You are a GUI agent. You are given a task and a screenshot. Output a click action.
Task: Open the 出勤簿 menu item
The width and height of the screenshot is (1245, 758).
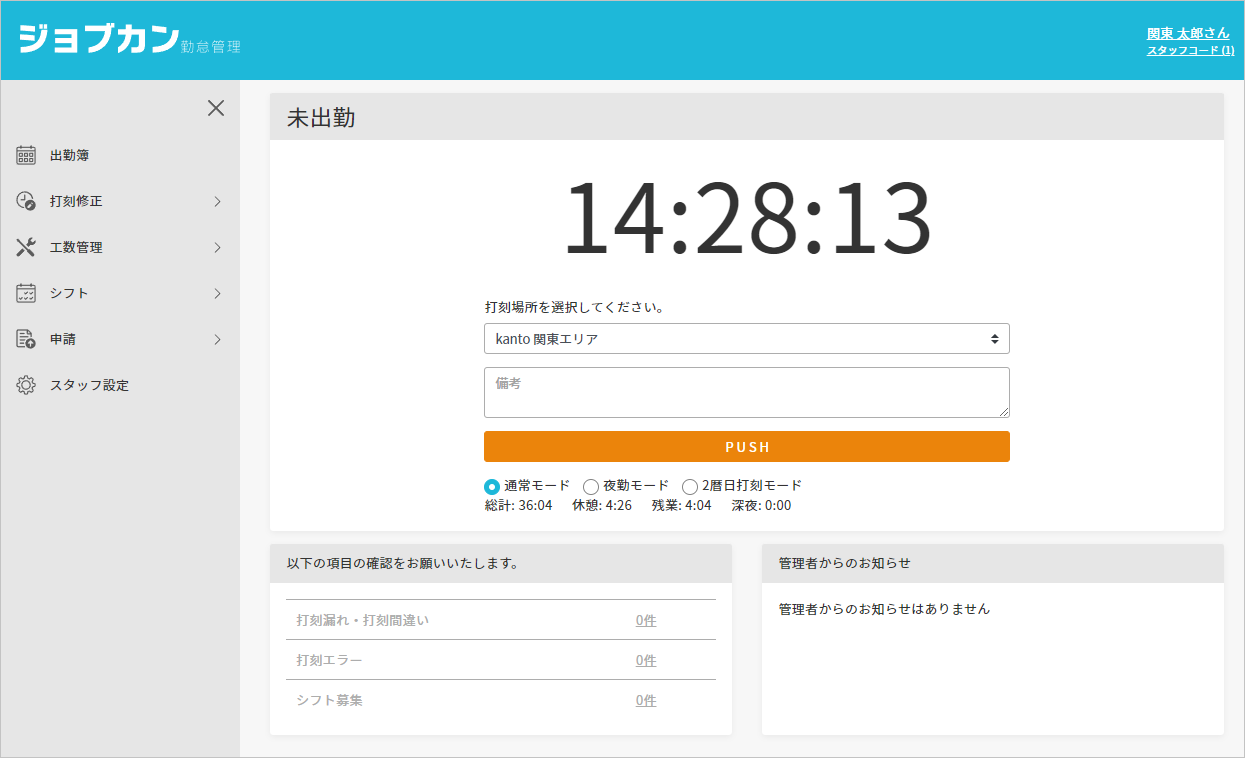pos(70,155)
